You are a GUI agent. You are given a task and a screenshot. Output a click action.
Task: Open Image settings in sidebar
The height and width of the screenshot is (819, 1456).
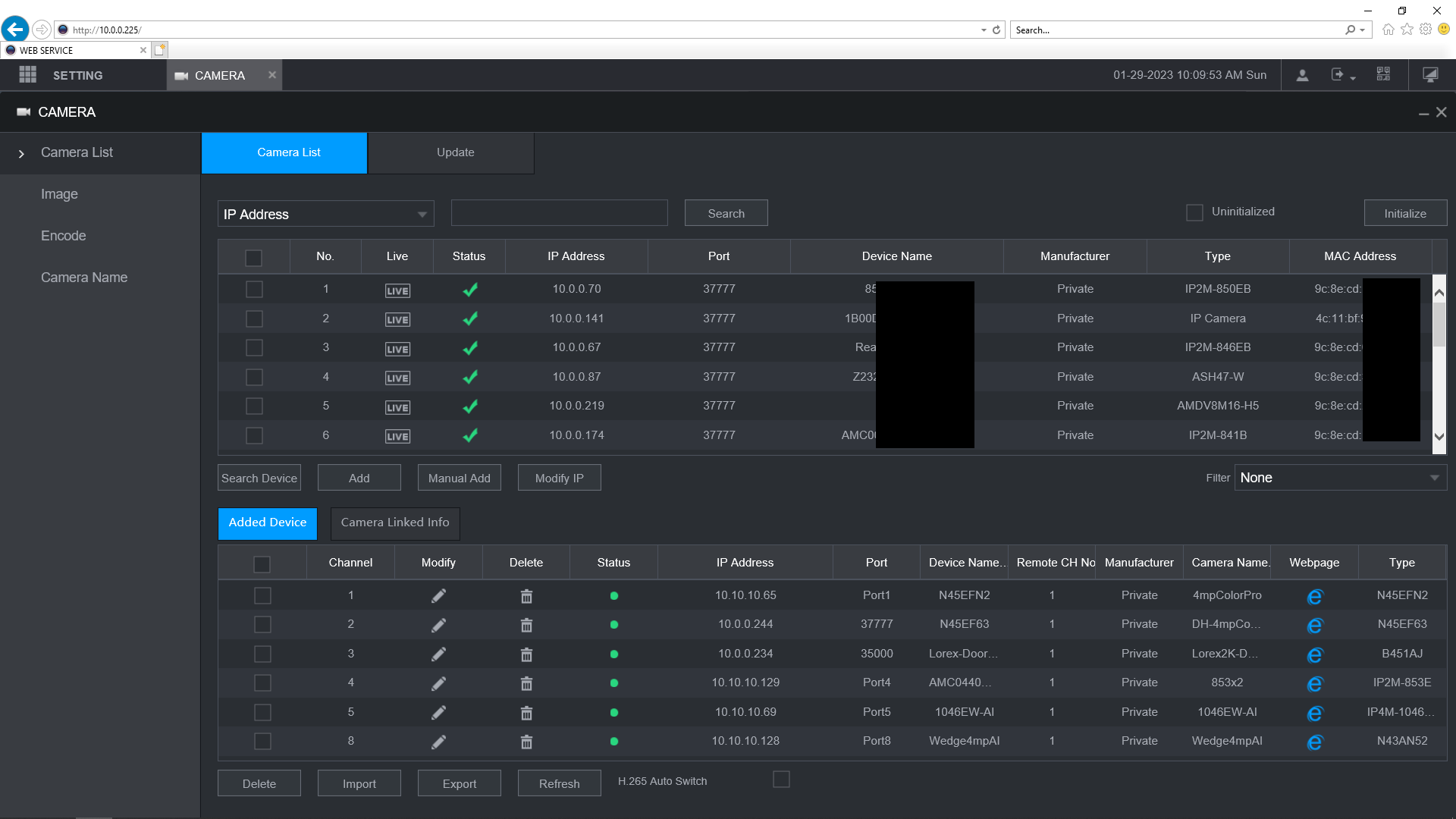[59, 194]
